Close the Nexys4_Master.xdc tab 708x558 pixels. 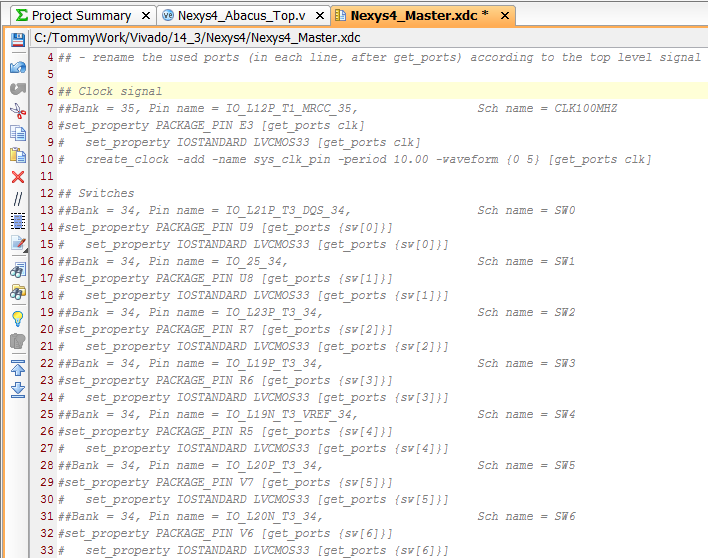coord(505,16)
